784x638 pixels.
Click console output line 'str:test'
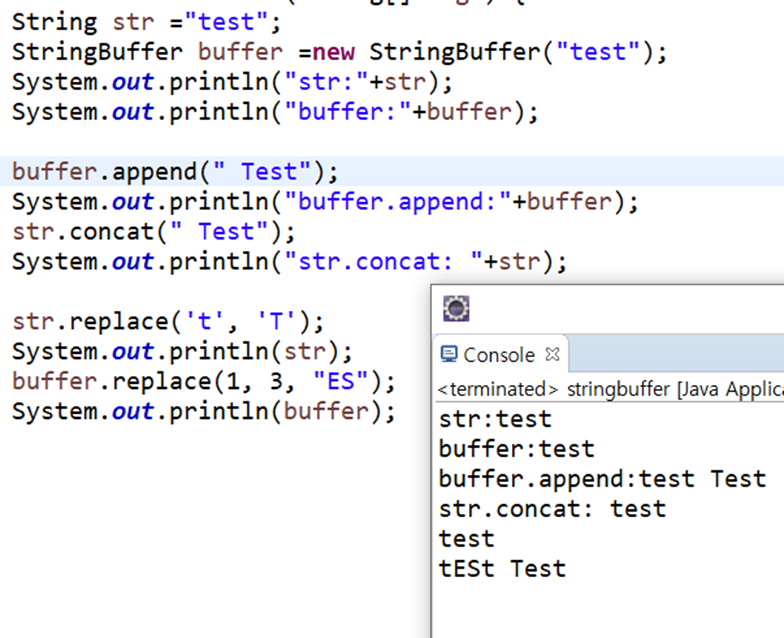495,419
